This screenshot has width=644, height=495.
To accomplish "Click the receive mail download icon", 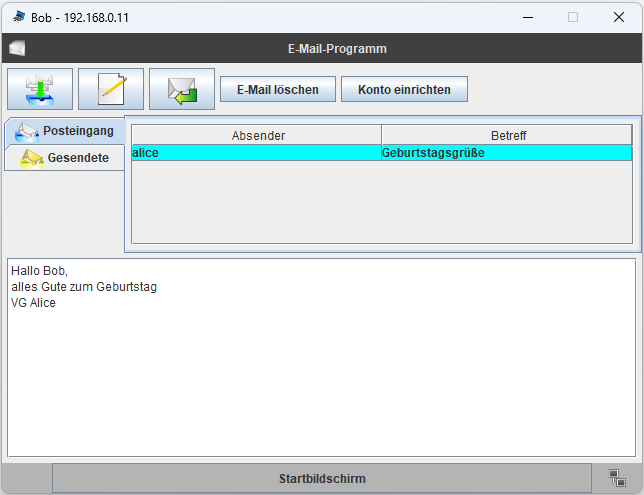I will pyautogui.click(x=40, y=89).
